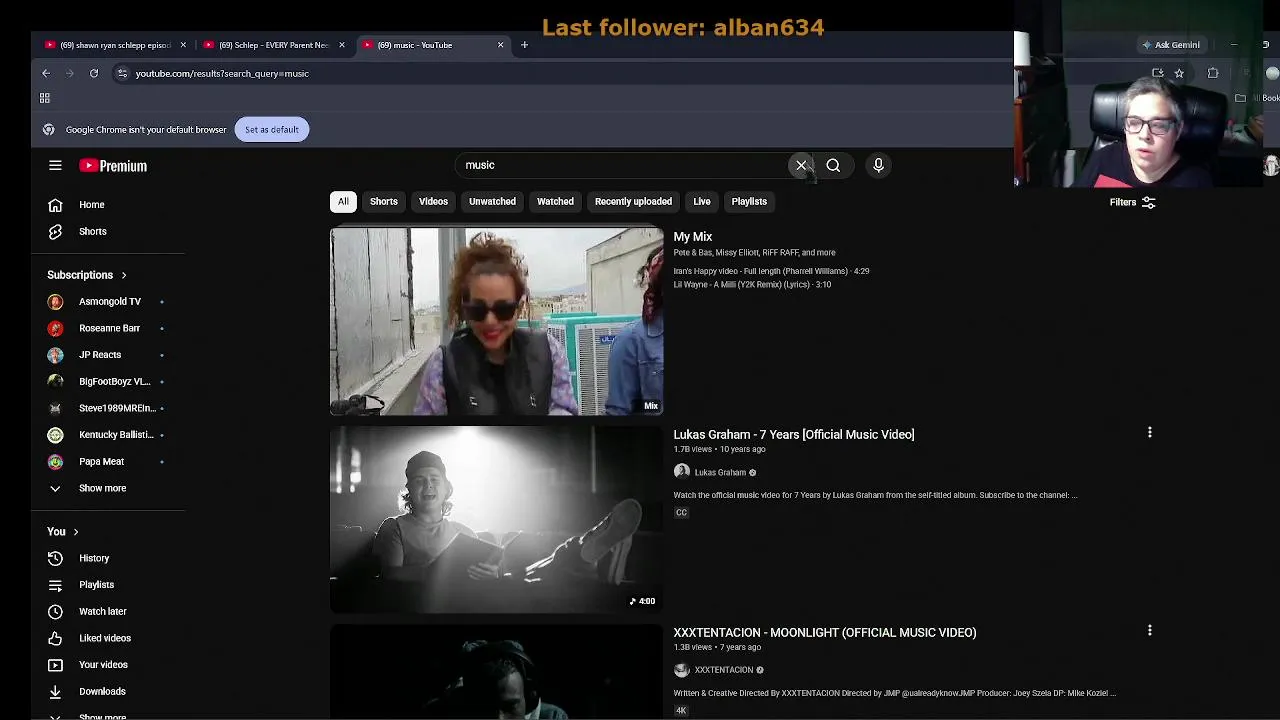Screen dimensions: 1280x720
Task: Select the Videos filter chip
Action: tap(433, 202)
